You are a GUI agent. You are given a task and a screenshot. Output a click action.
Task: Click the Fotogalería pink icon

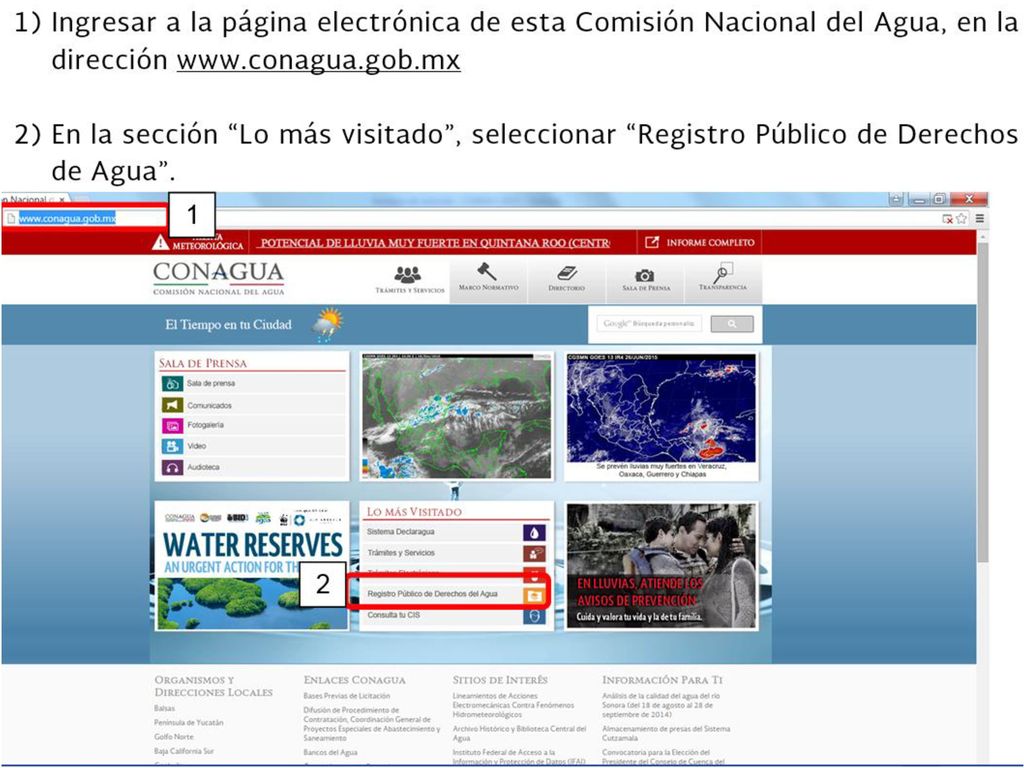(172, 426)
